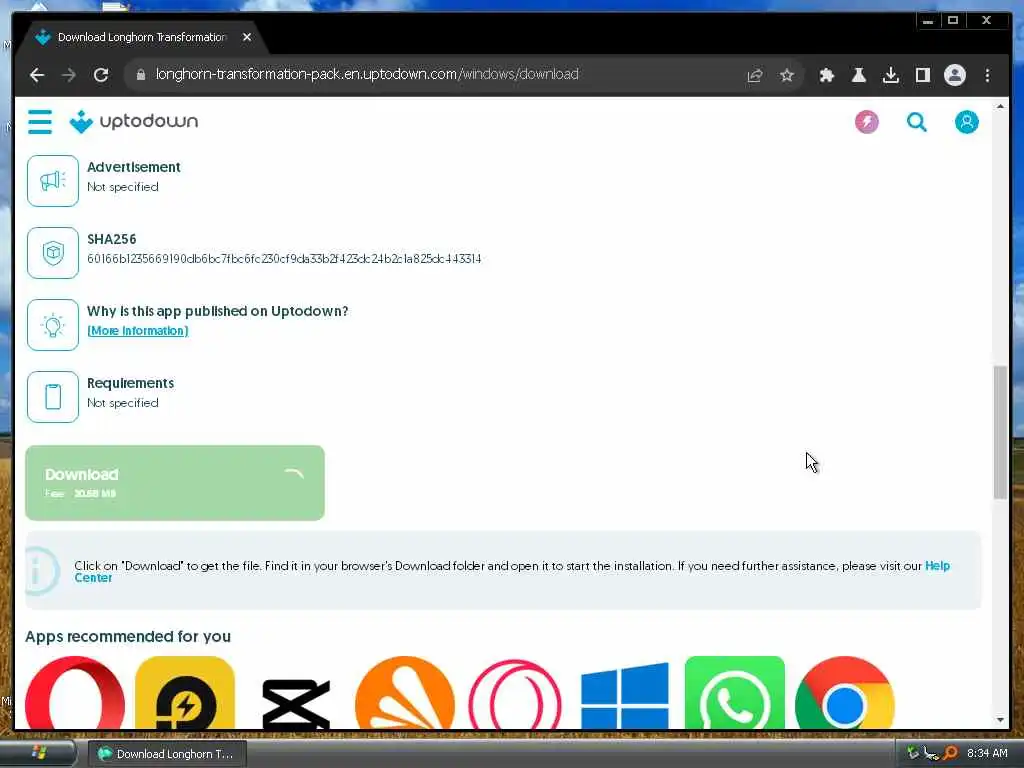Select the Download Longhorn Transformation tab
Screen dimensions: 1024x768
(x=142, y=37)
